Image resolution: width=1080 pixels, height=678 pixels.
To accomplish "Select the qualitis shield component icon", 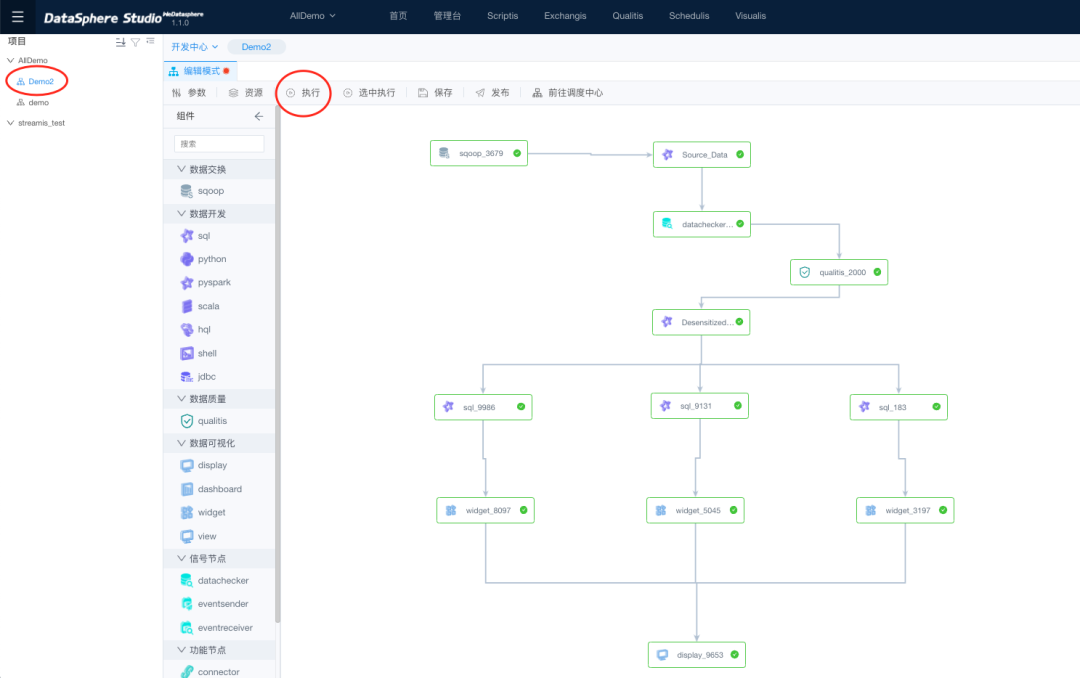I will pyautogui.click(x=187, y=421).
